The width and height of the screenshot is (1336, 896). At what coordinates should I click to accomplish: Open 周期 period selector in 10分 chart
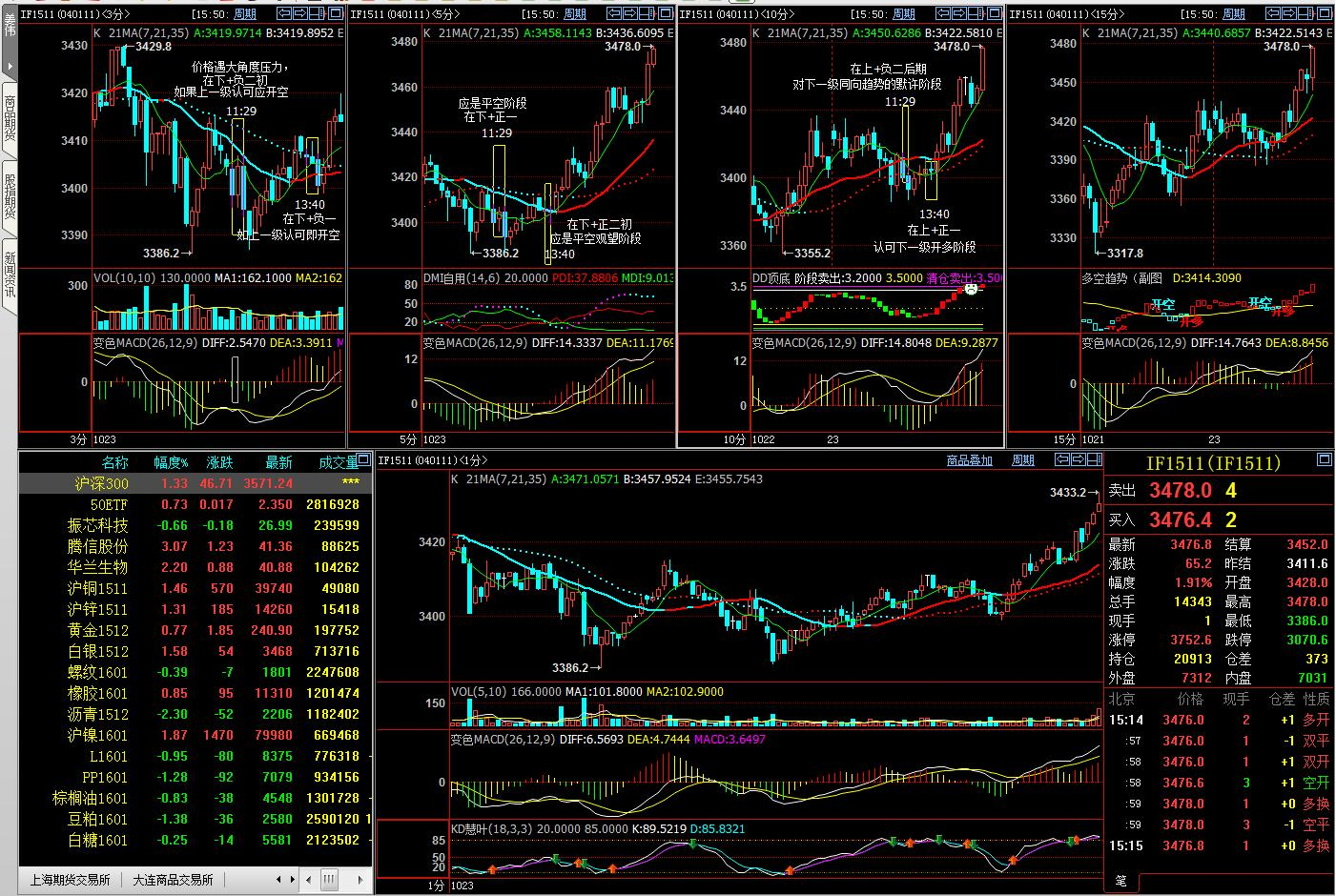[904, 14]
